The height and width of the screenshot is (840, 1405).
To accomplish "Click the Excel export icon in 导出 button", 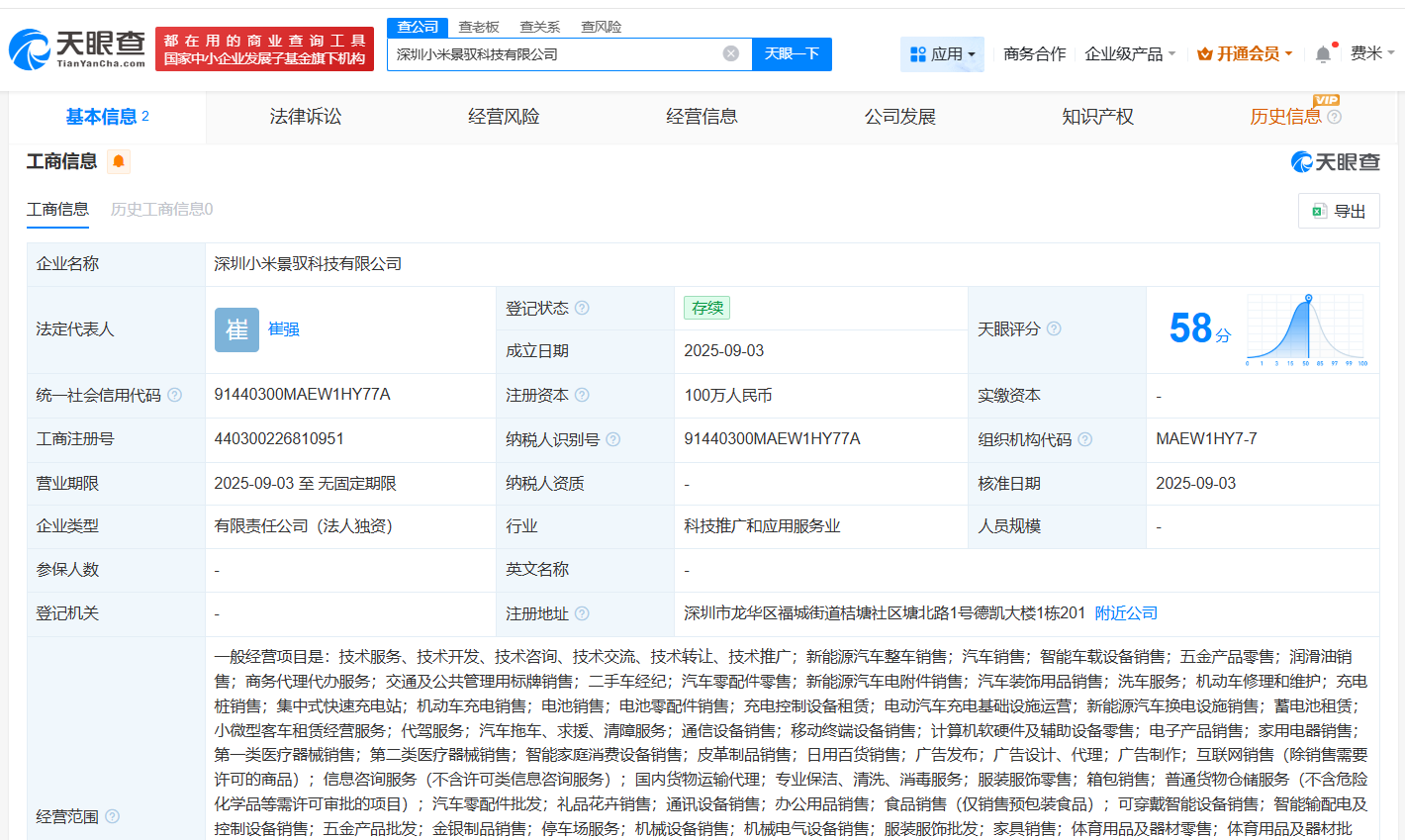I will 1319,210.
